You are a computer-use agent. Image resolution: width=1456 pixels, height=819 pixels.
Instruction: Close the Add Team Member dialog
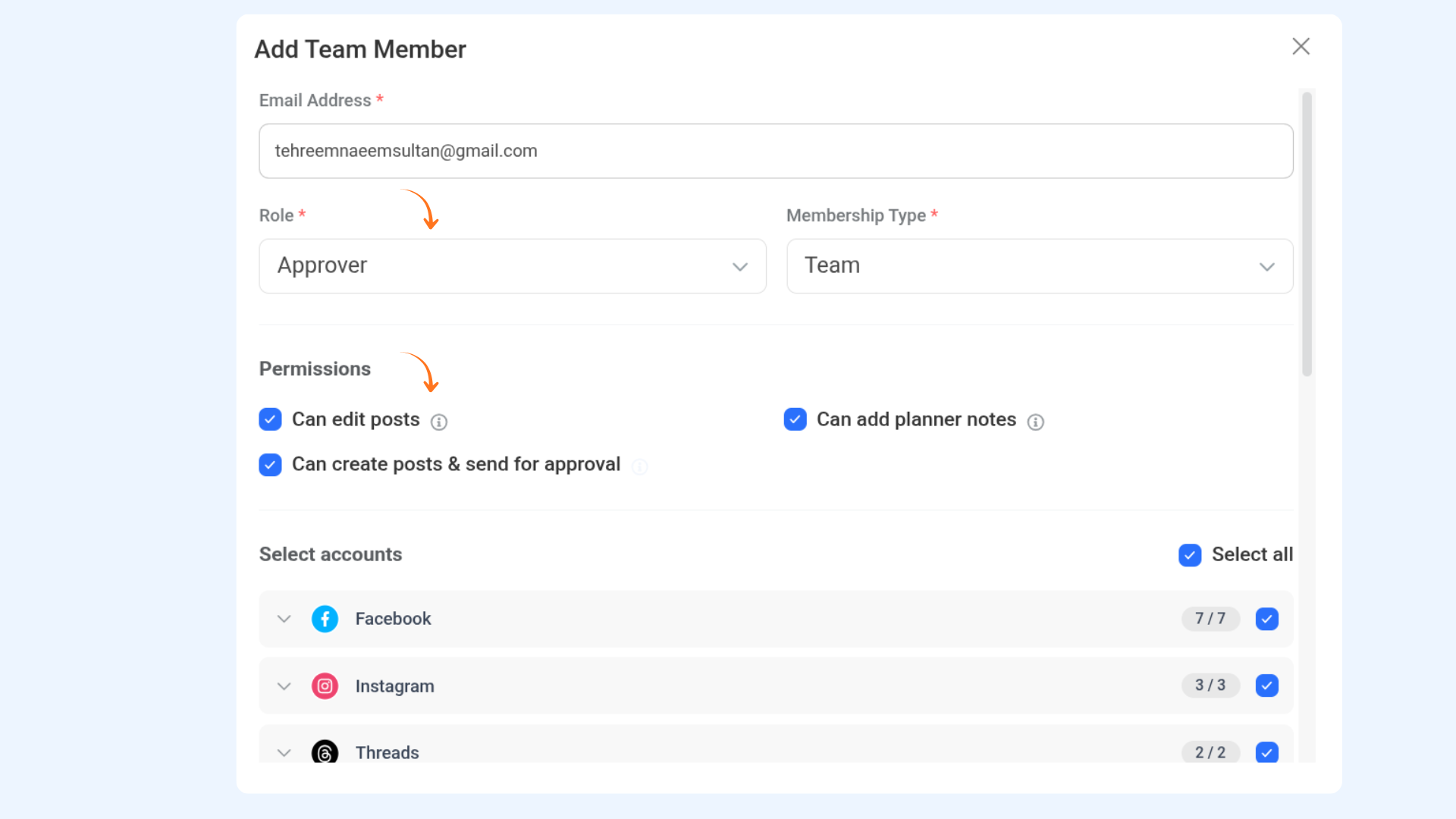[1301, 47]
